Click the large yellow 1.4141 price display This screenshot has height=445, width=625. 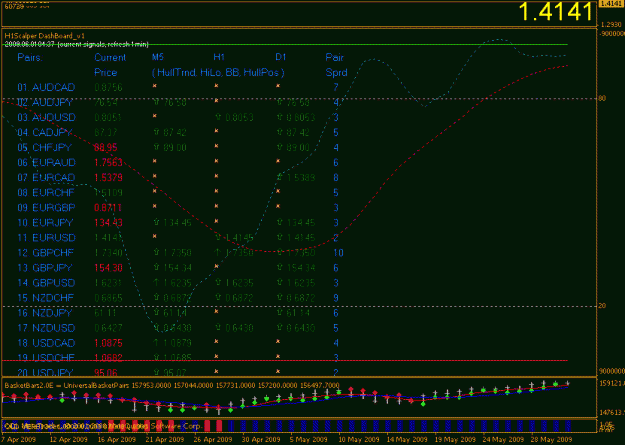[x=556, y=12]
